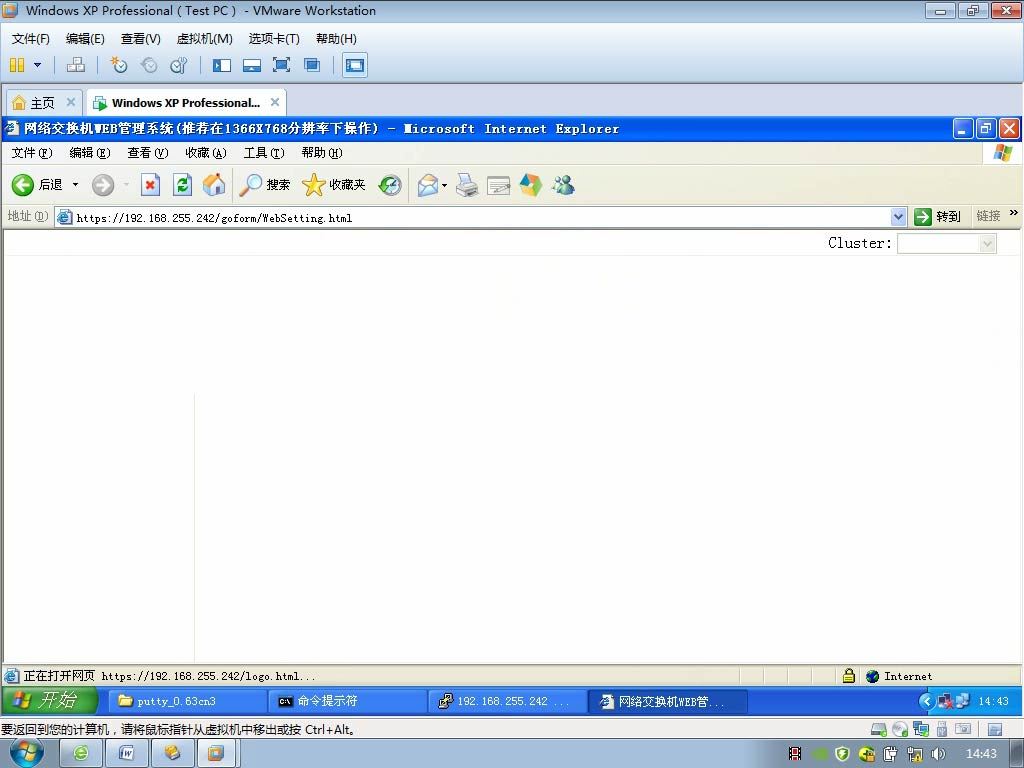This screenshot has height=768, width=1024.
Task: Open VMware 帮助(H) menu
Action: [336, 39]
